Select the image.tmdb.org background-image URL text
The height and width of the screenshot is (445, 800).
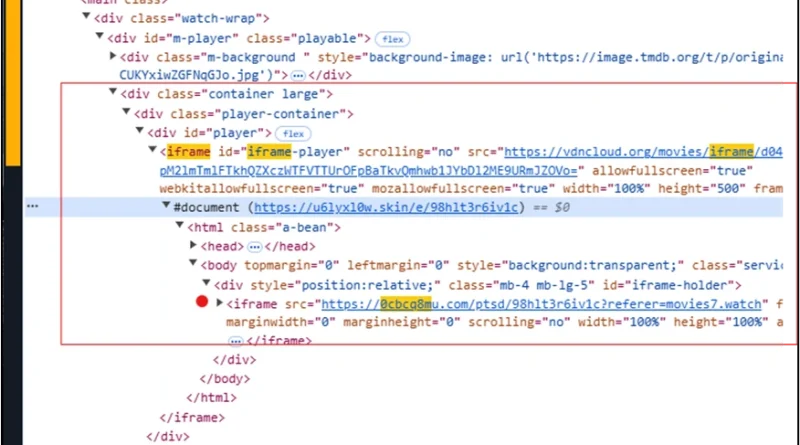[641, 57]
